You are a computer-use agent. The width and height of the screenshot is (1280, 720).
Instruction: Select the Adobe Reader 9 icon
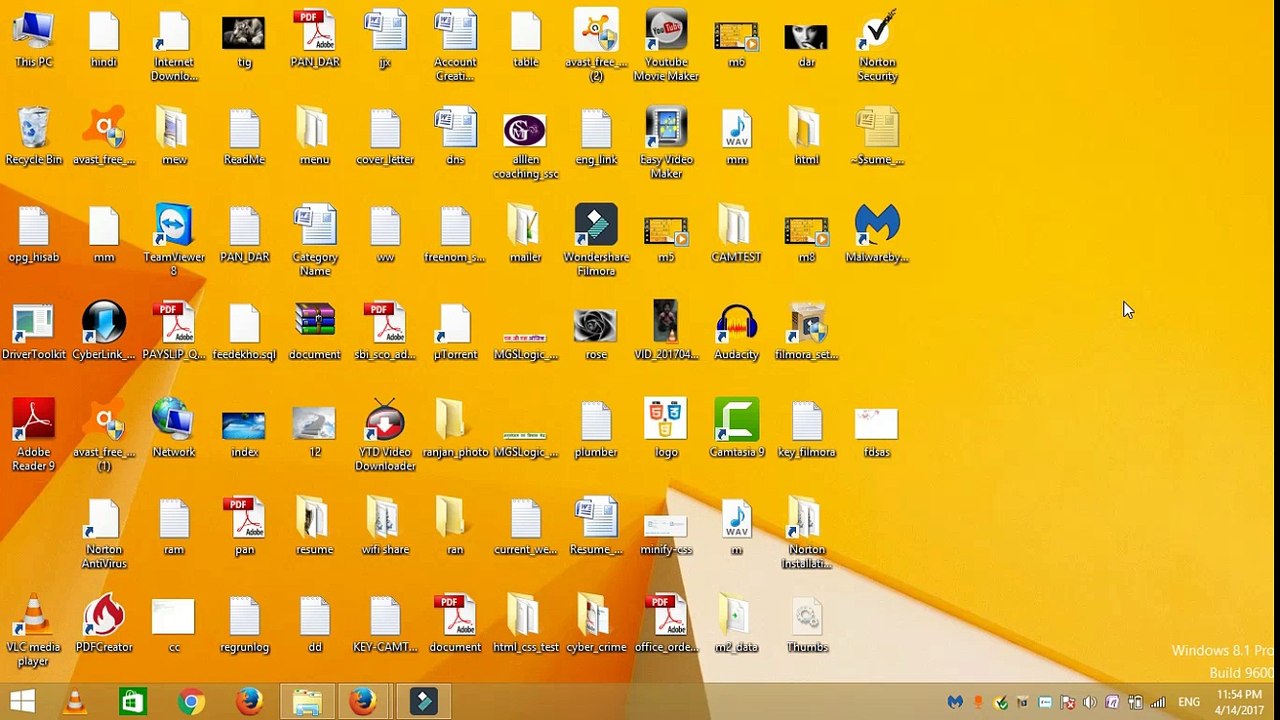tap(33, 435)
